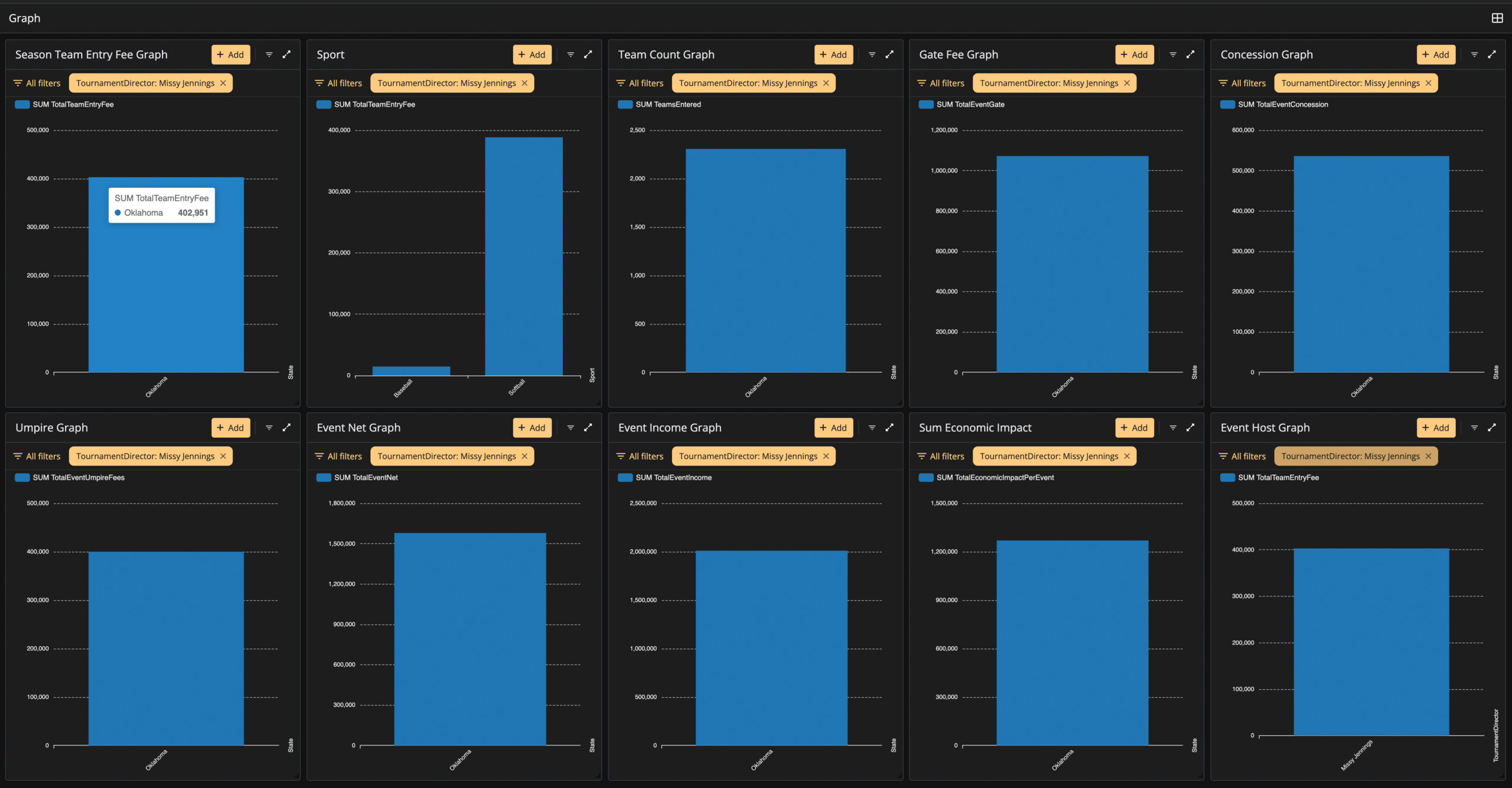Expand the Event Host Graph panel
The image size is (1512, 788).
[1491, 428]
